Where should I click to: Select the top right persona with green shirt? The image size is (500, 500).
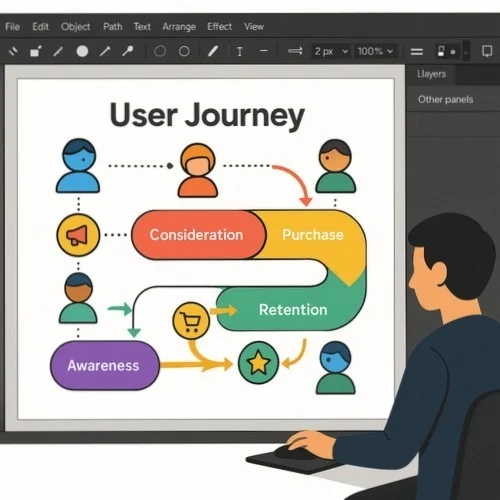coord(336,166)
